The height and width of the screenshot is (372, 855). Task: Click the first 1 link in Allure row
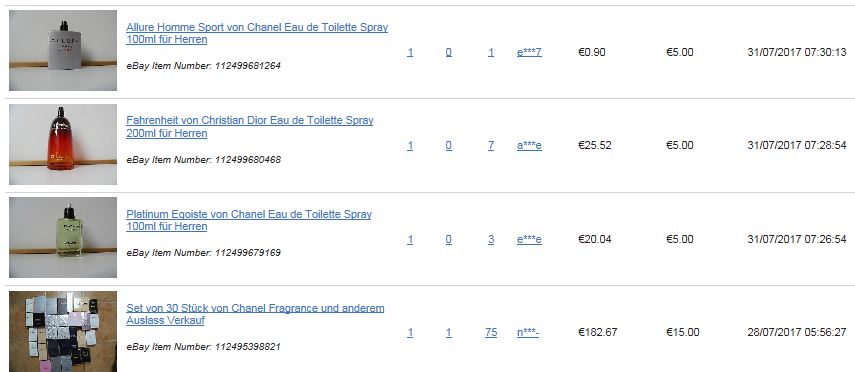click(410, 52)
